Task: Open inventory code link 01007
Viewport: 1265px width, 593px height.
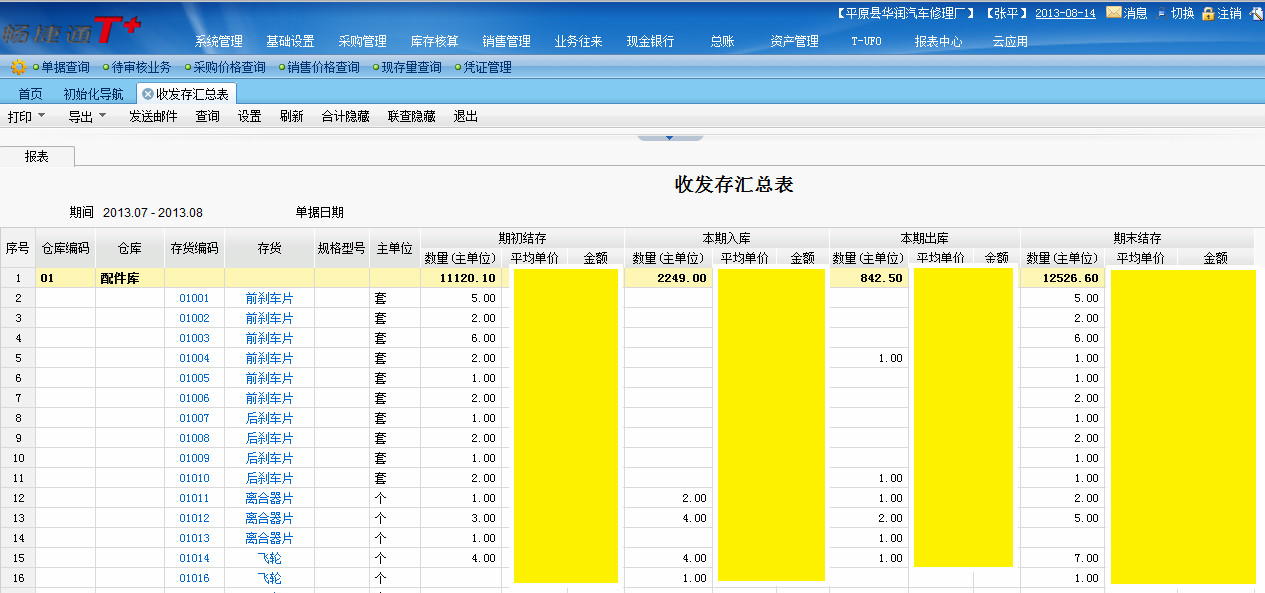Action: [x=194, y=418]
